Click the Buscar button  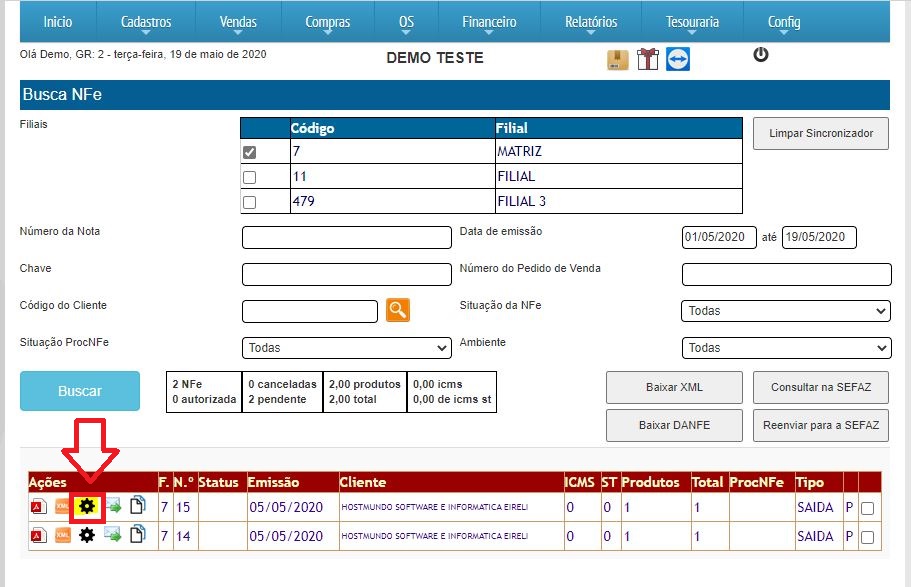click(x=80, y=391)
